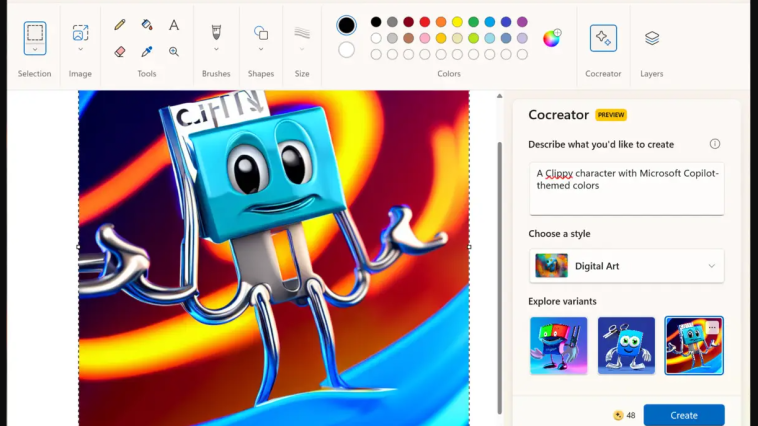The image size is (758, 426).
Task: Select the secondary white color circle
Action: tap(346, 50)
